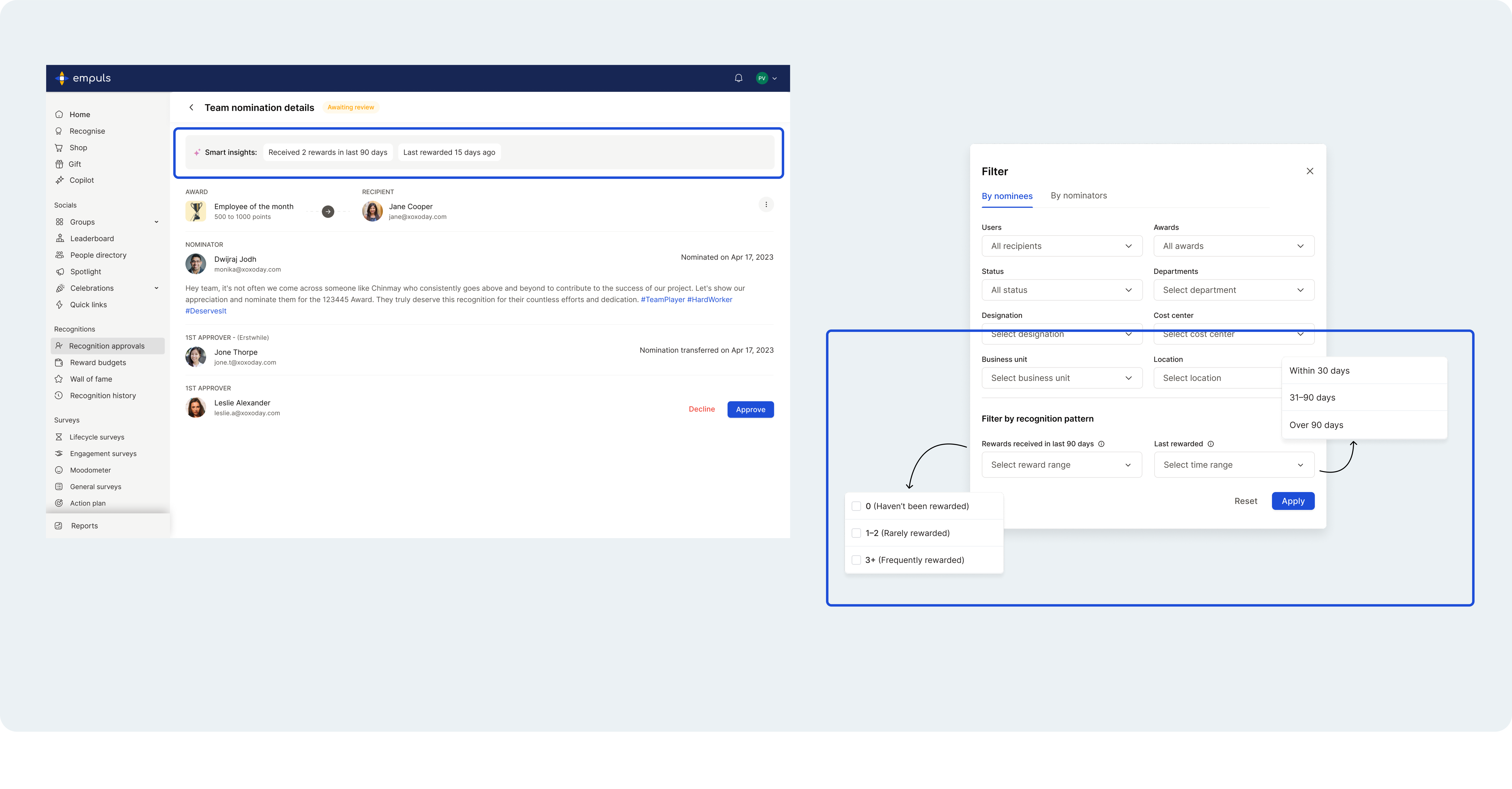Image resolution: width=1512 pixels, height=789 pixels.
Task: Open the Select business unit dropdown
Action: click(x=1062, y=378)
